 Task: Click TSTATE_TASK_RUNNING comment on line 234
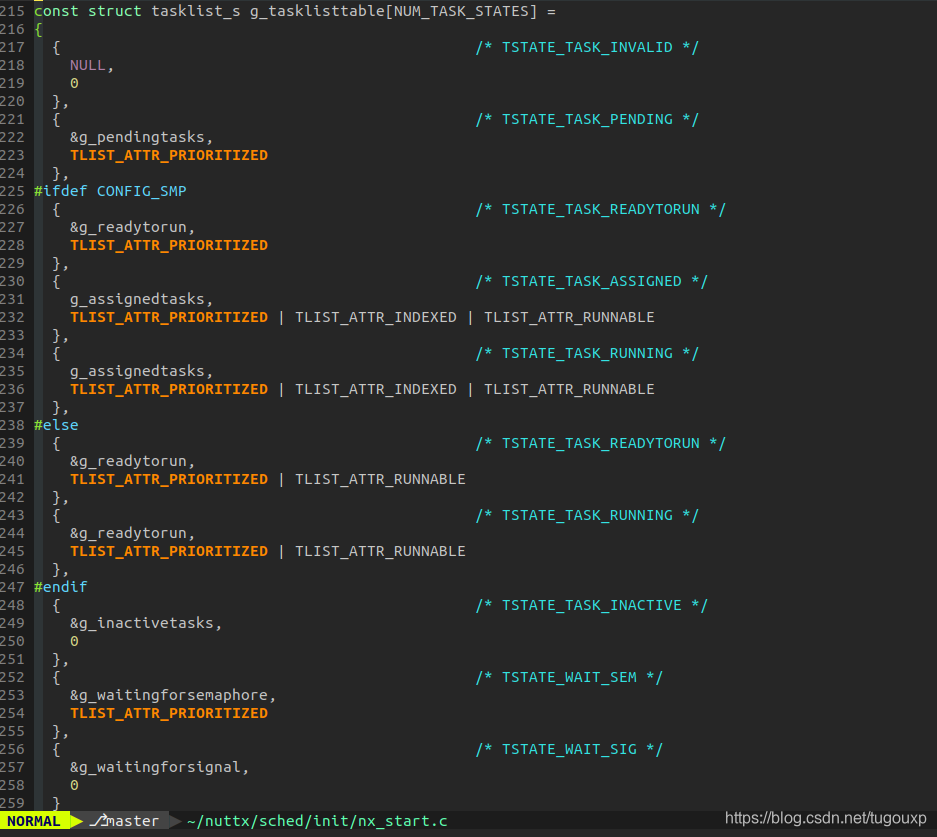(x=587, y=353)
